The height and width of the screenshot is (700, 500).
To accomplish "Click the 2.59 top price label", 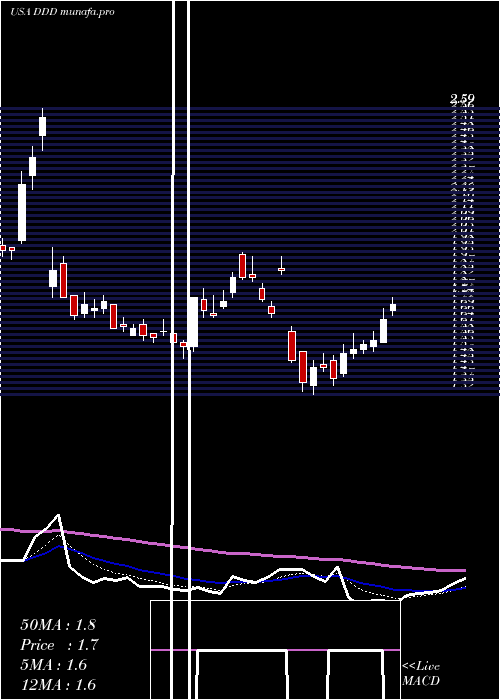I will [462, 98].
